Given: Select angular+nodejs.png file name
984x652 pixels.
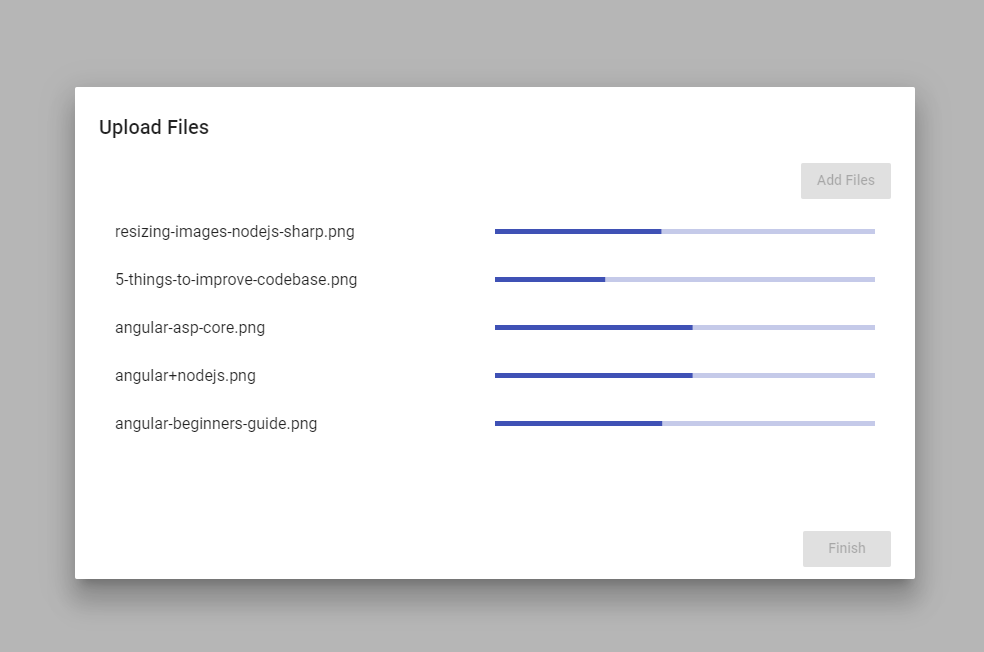Looking at the screenshot, I should click(x=185, y=375).
